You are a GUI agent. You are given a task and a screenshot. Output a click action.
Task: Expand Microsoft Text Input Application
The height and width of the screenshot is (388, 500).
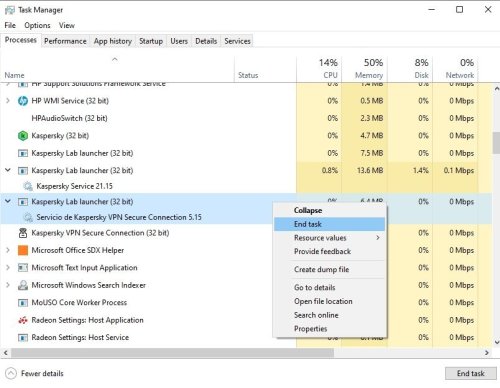coord(8,267)
